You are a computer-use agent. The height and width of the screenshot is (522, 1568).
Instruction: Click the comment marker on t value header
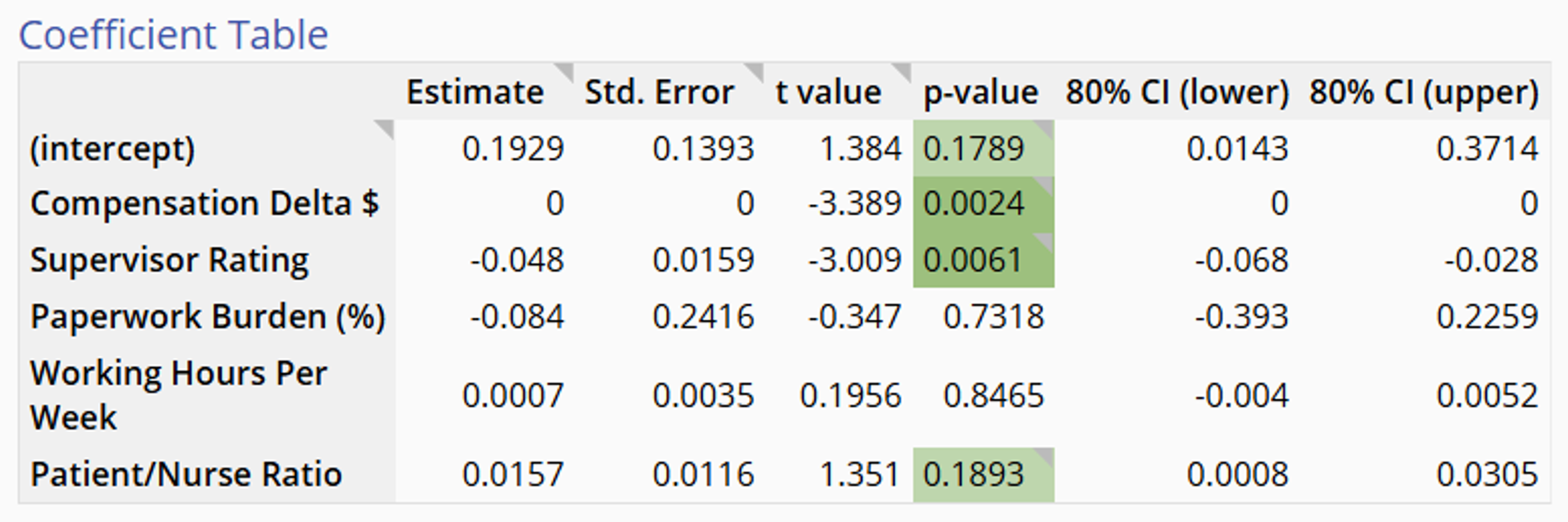901,71
